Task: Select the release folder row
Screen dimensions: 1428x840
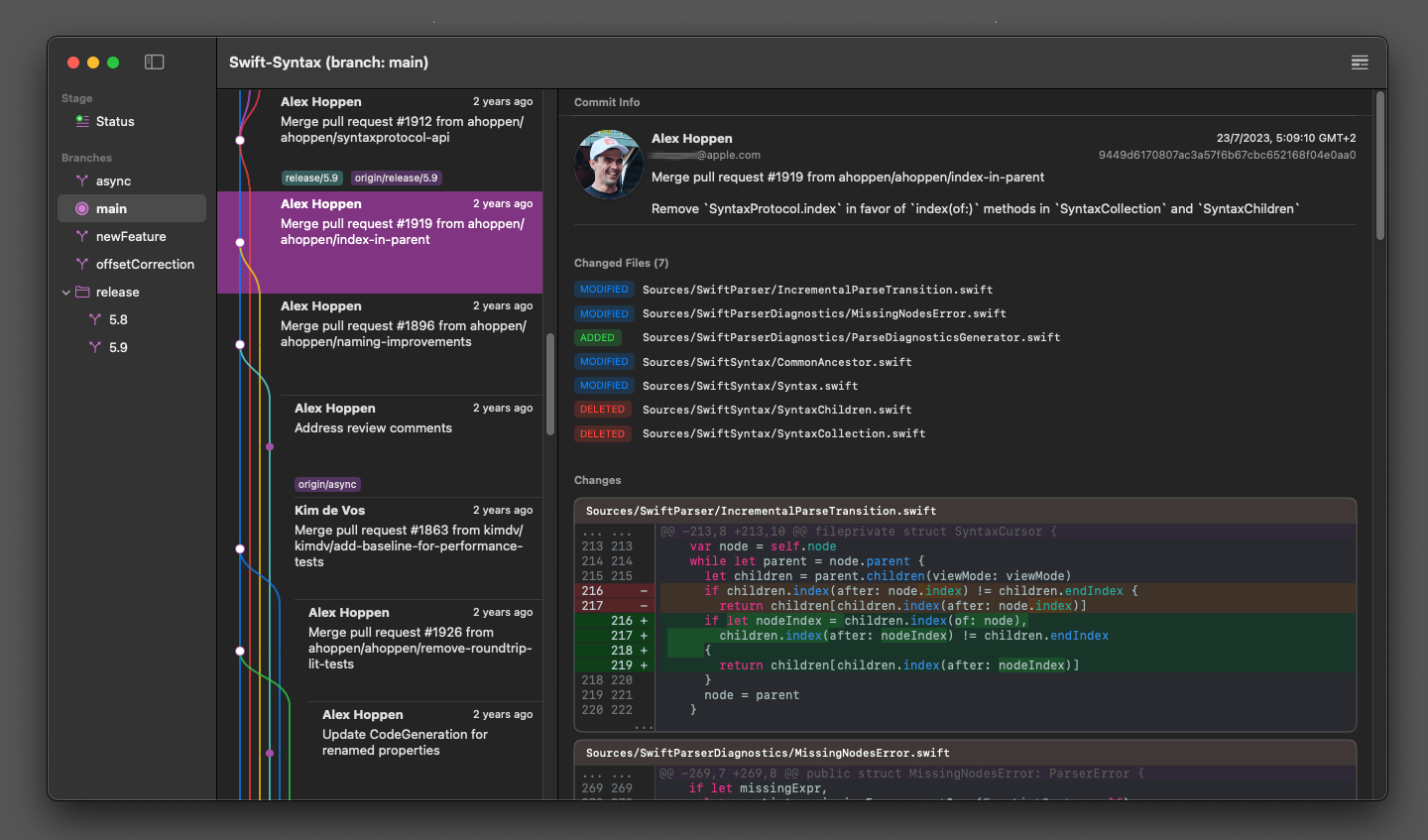Action: [132, 292]
